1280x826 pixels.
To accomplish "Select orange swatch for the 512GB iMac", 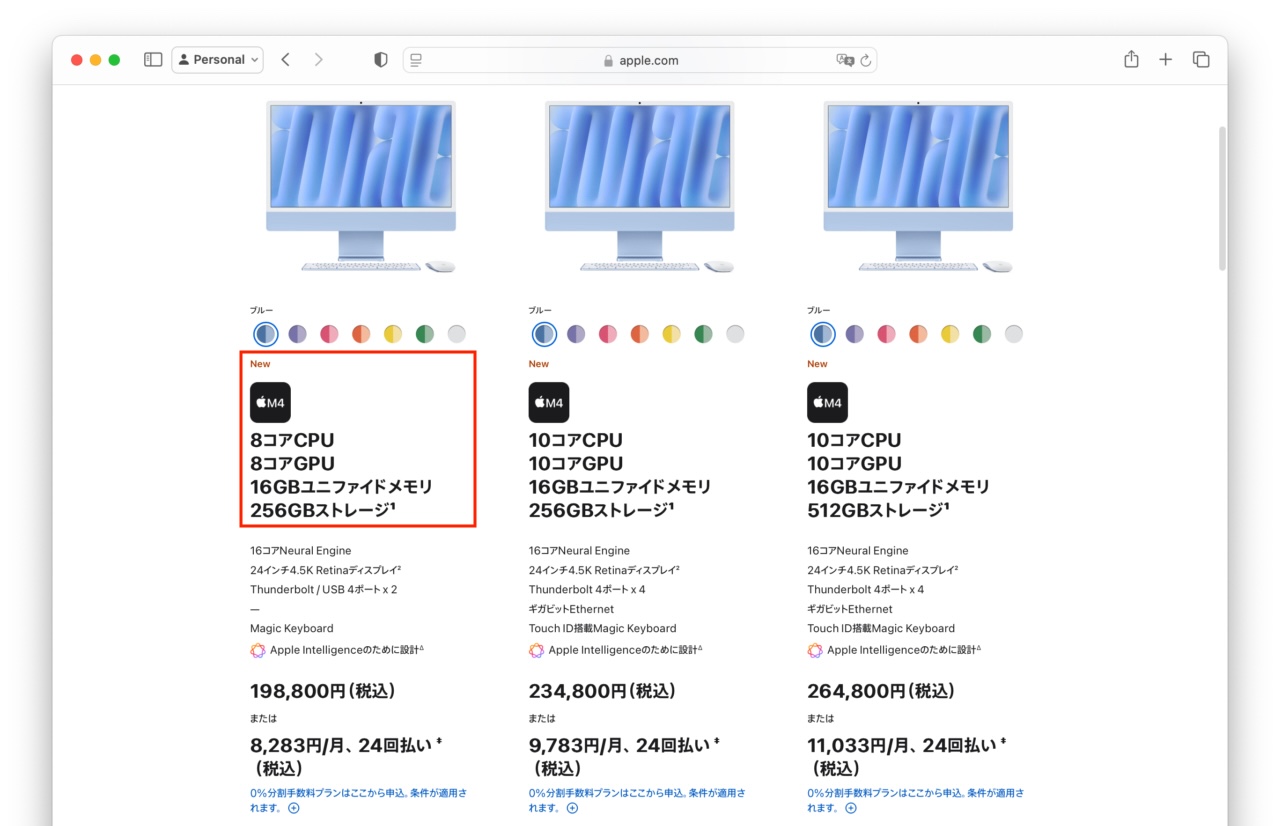I will [x=918, y=334].
